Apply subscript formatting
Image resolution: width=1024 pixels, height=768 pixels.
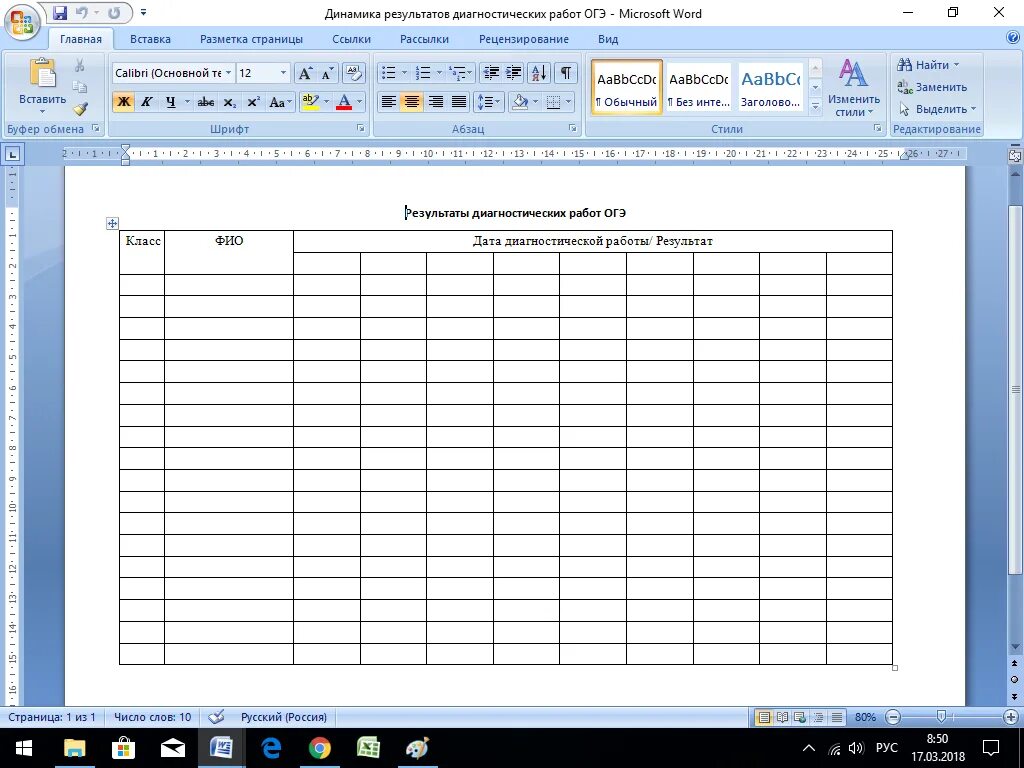tap(229, 102)
